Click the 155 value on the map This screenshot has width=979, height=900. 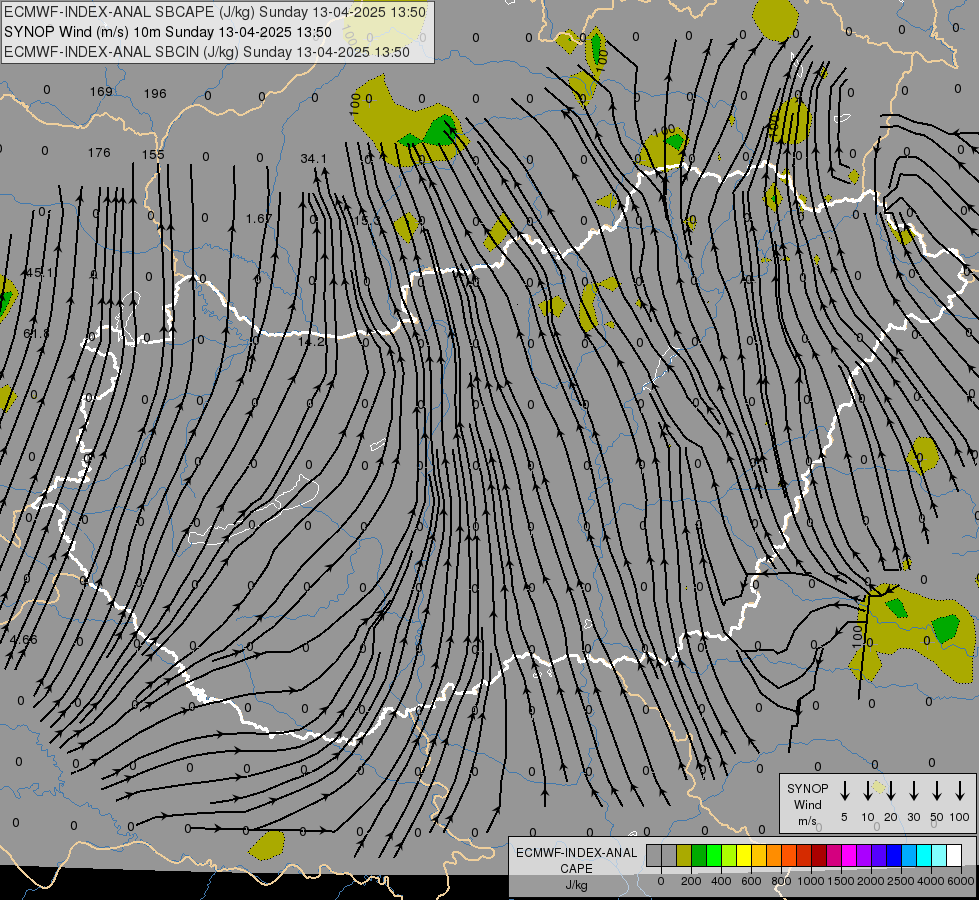coord(153,154)
